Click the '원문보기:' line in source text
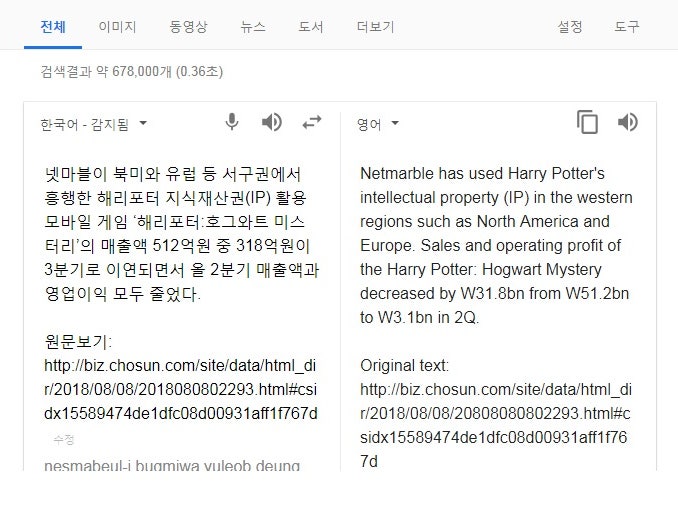The height and width of the screenshot is (516, 678). [78, 342]
